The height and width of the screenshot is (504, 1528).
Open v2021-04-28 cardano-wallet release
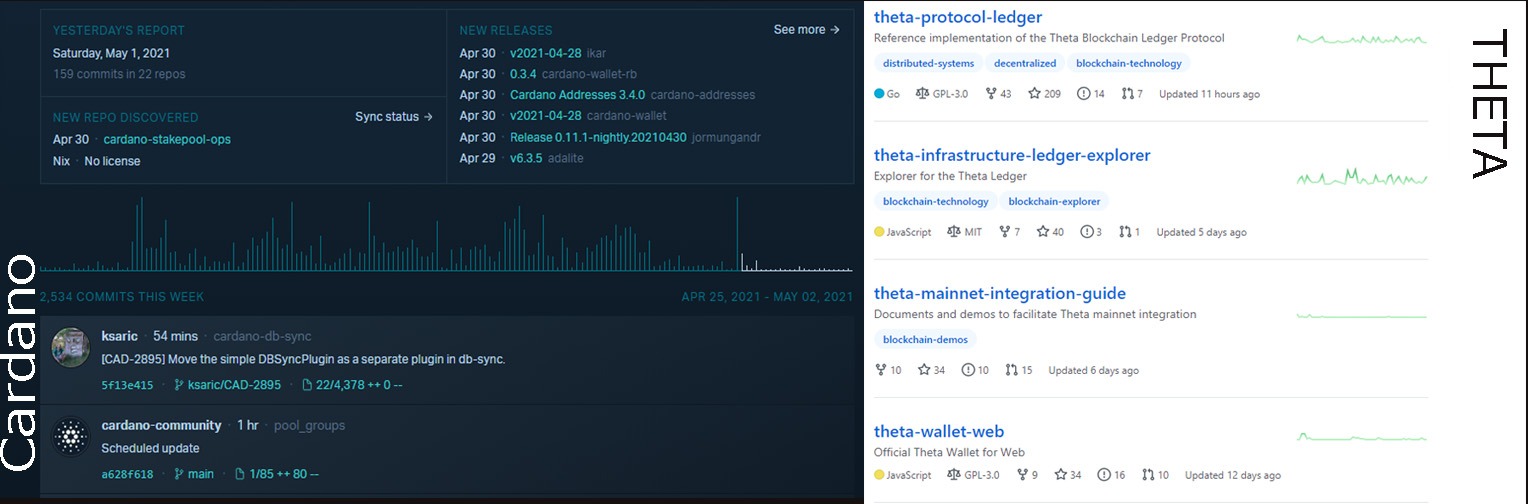(x=546, y=116)
